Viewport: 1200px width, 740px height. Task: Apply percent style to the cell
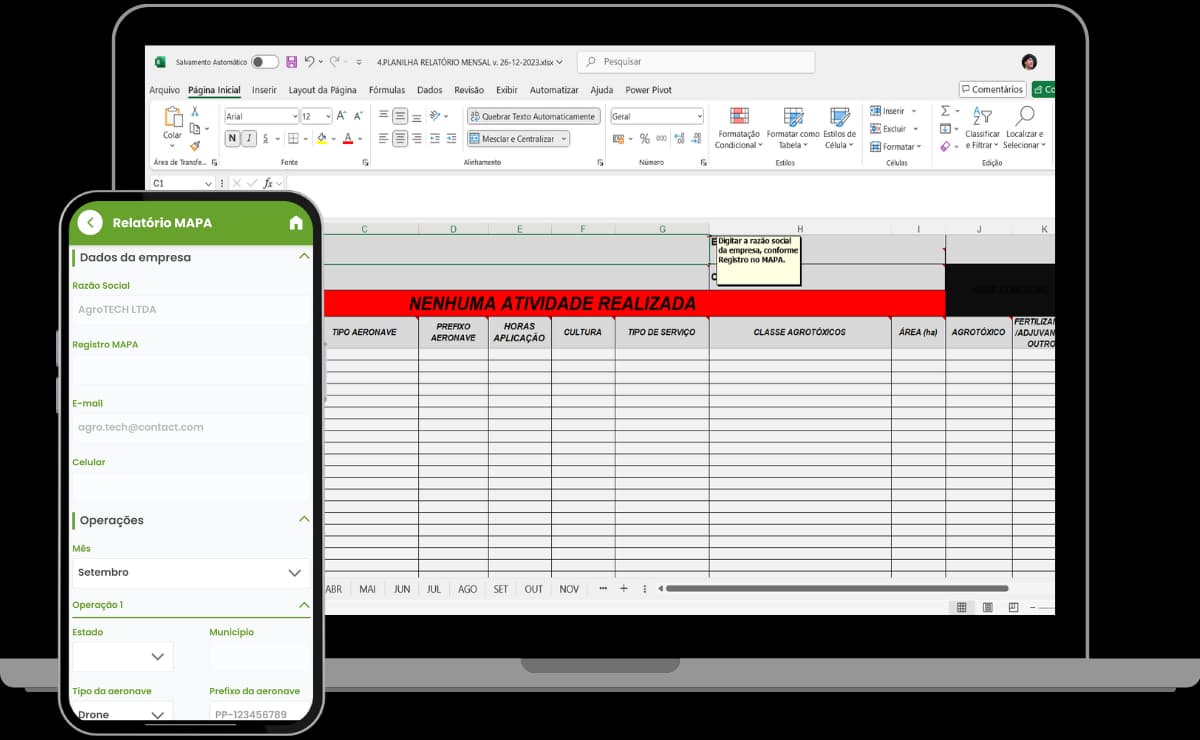[645, 139]
